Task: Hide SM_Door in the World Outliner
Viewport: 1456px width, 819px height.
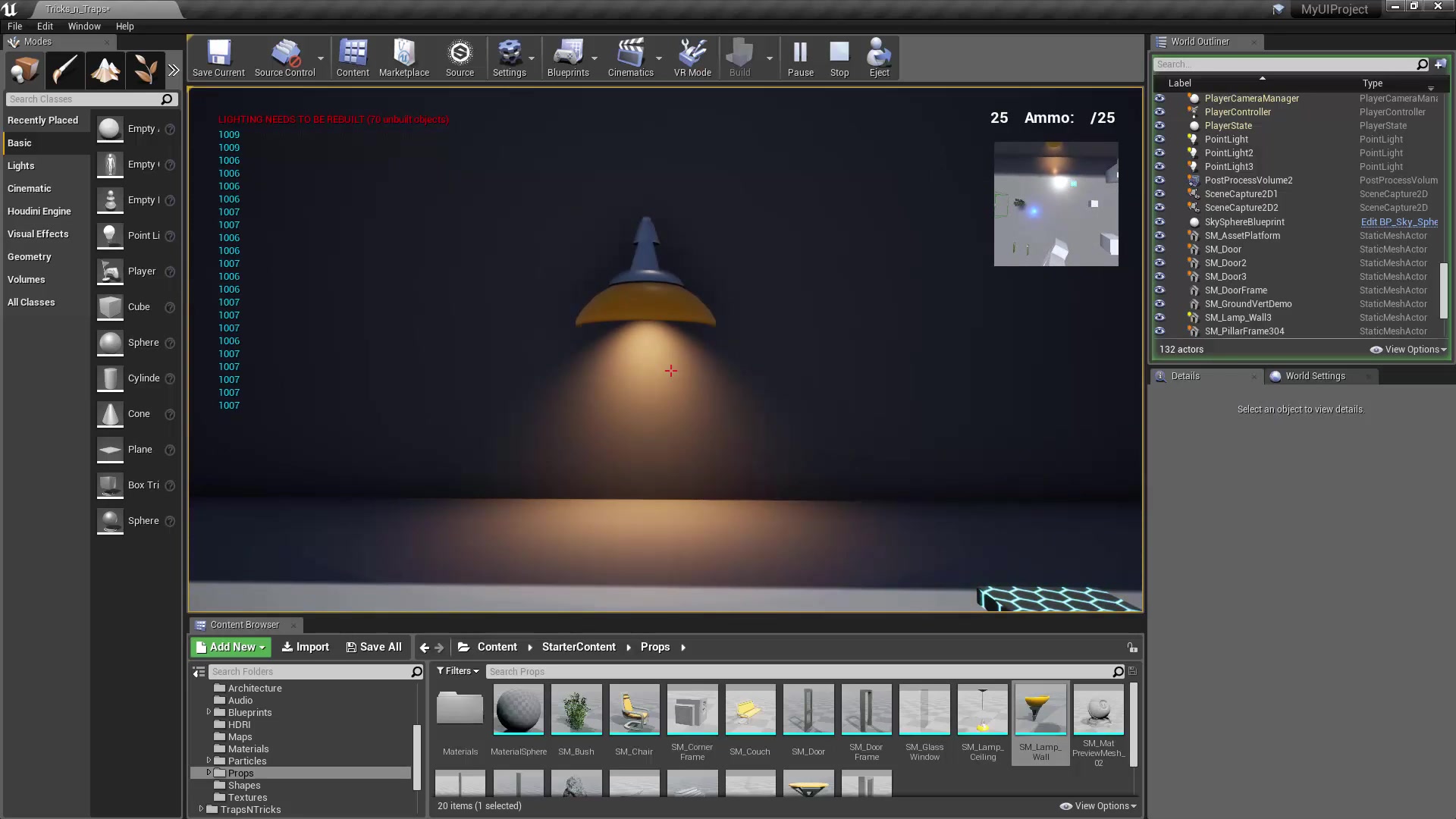Action: click(1160, 249)
